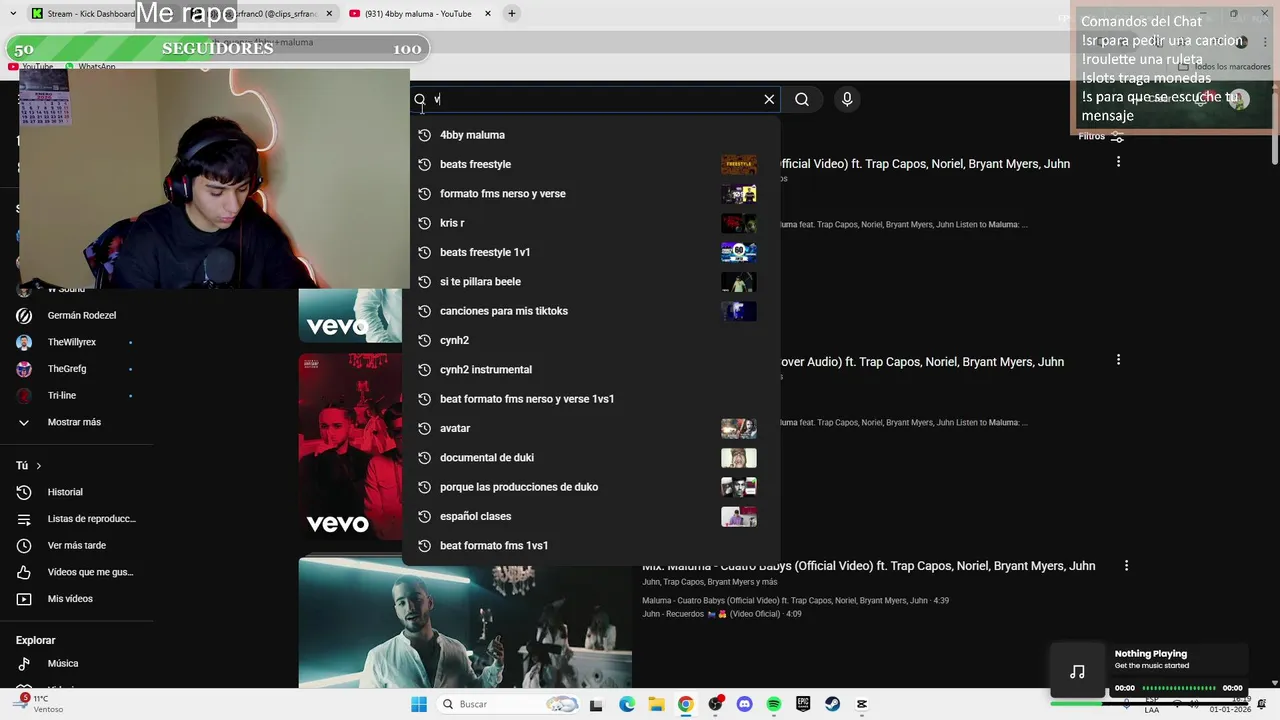Screen dimensions: 1280x720
Task: Close the 4bby maluma YouTube tab
Action: coord(488,14)
